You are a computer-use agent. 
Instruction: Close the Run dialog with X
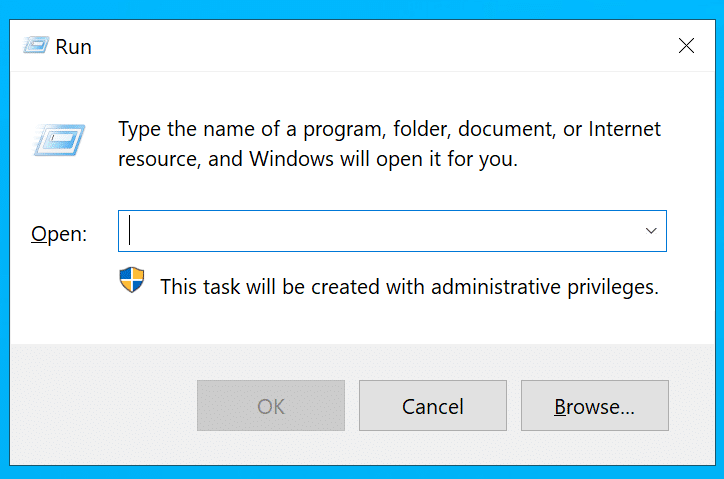(x=686, y=46)
